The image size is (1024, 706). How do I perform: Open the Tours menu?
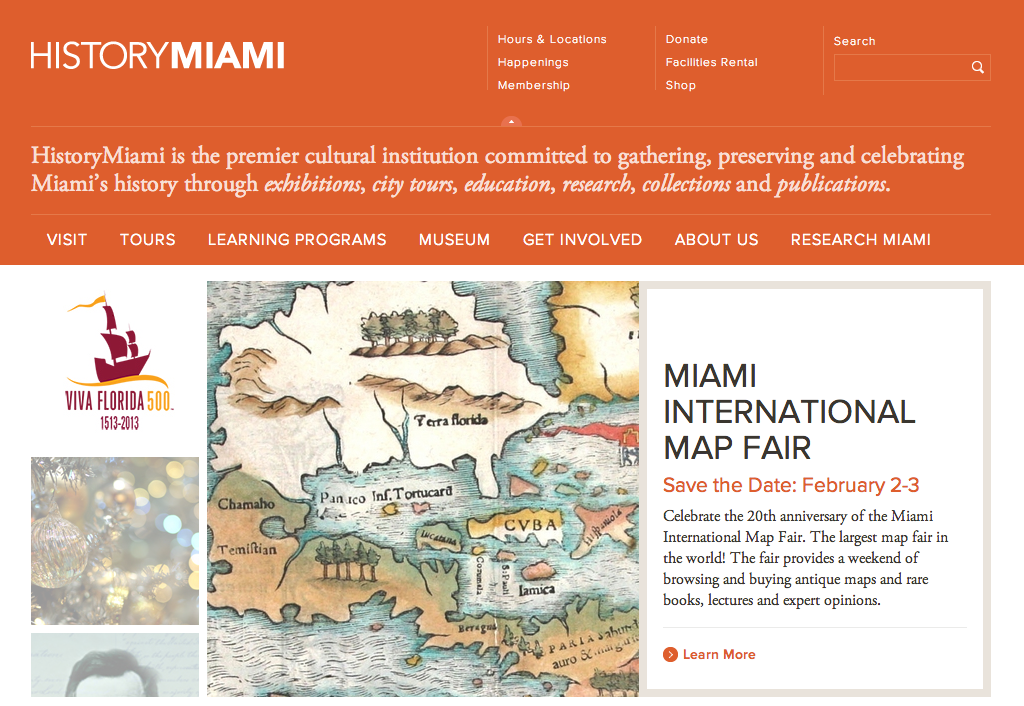(148, 240)
